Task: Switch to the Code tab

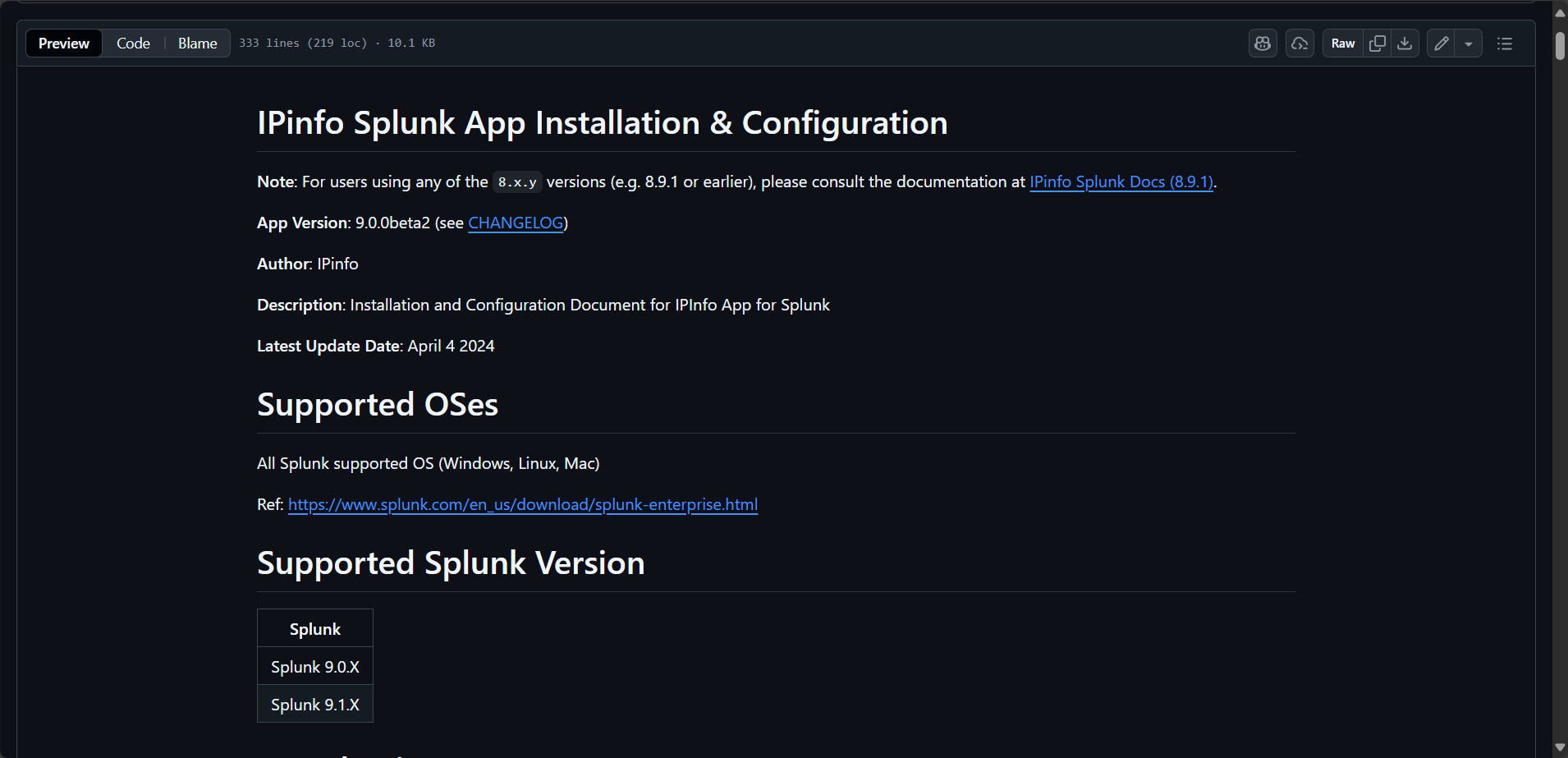Action: coord(132,43)
